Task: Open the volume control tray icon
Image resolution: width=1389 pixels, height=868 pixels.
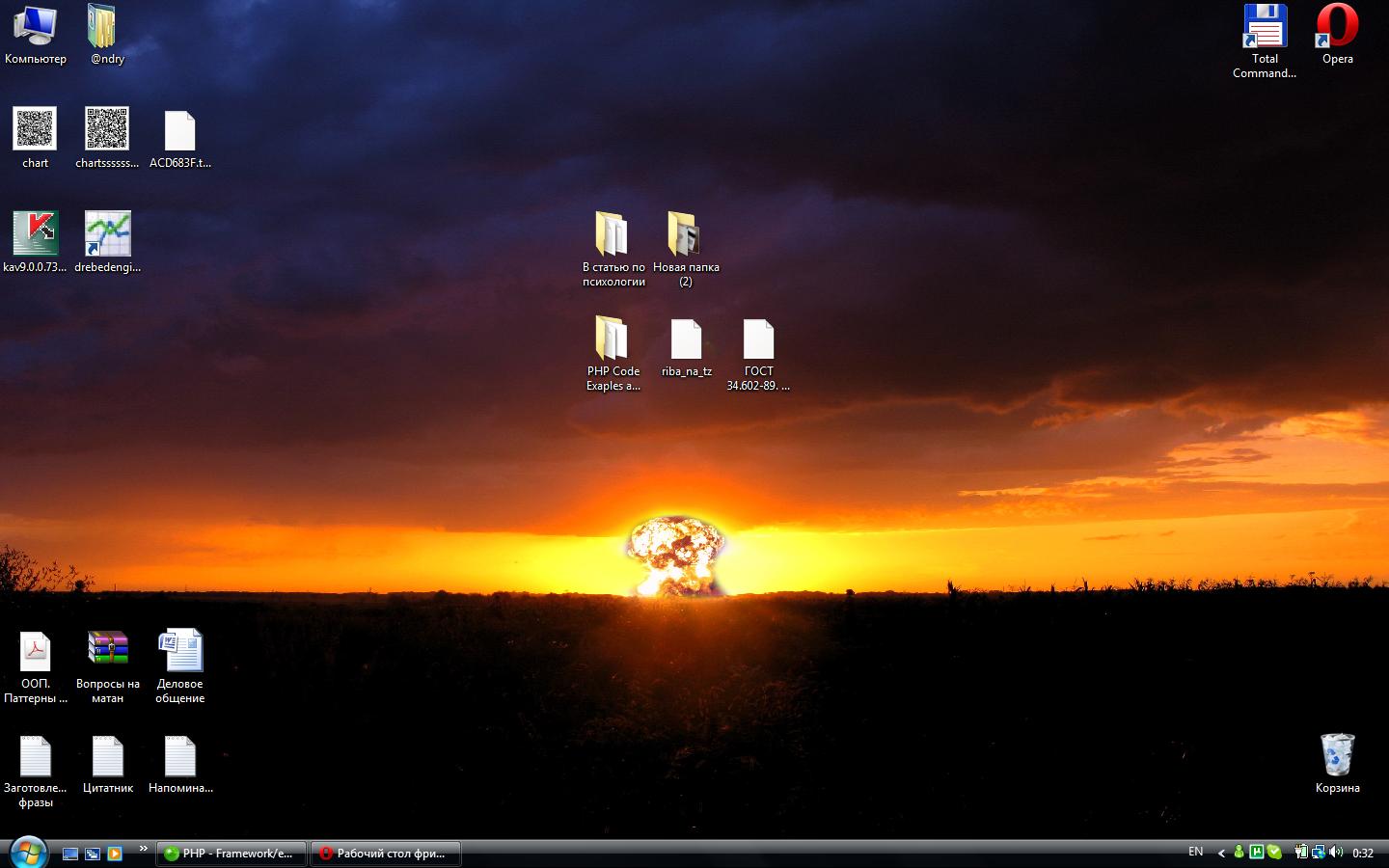Action: click(1336, 852)
